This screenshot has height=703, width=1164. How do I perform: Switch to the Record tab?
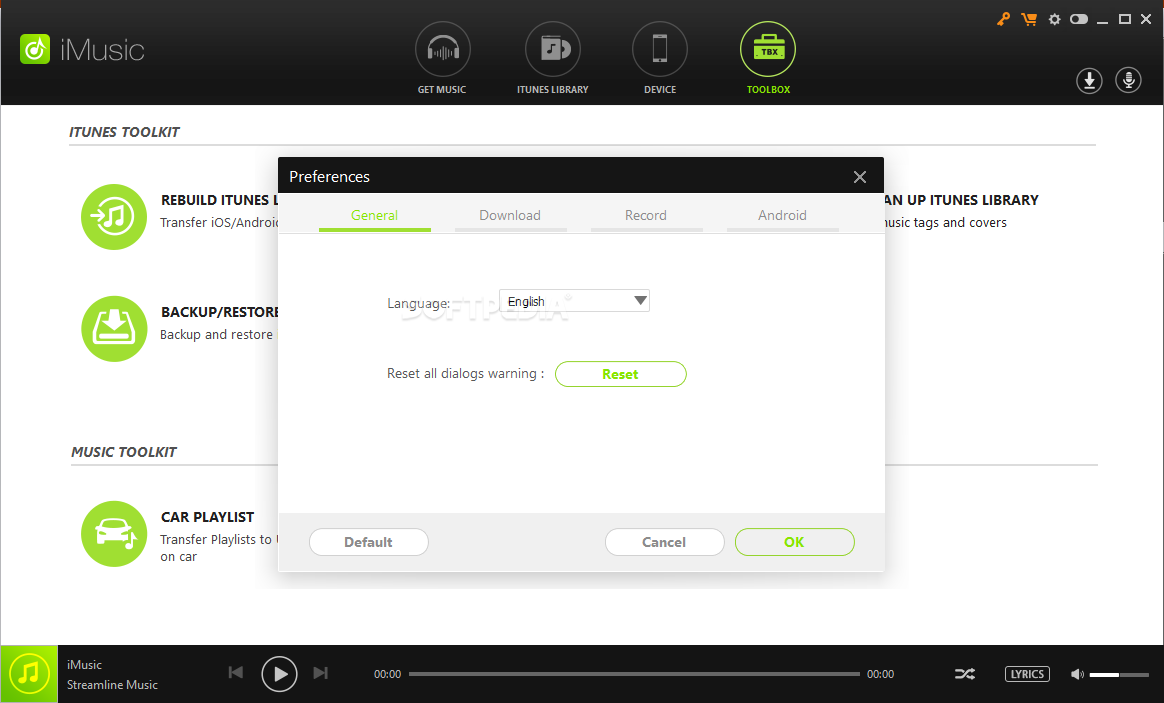click(x=646, y=216)
